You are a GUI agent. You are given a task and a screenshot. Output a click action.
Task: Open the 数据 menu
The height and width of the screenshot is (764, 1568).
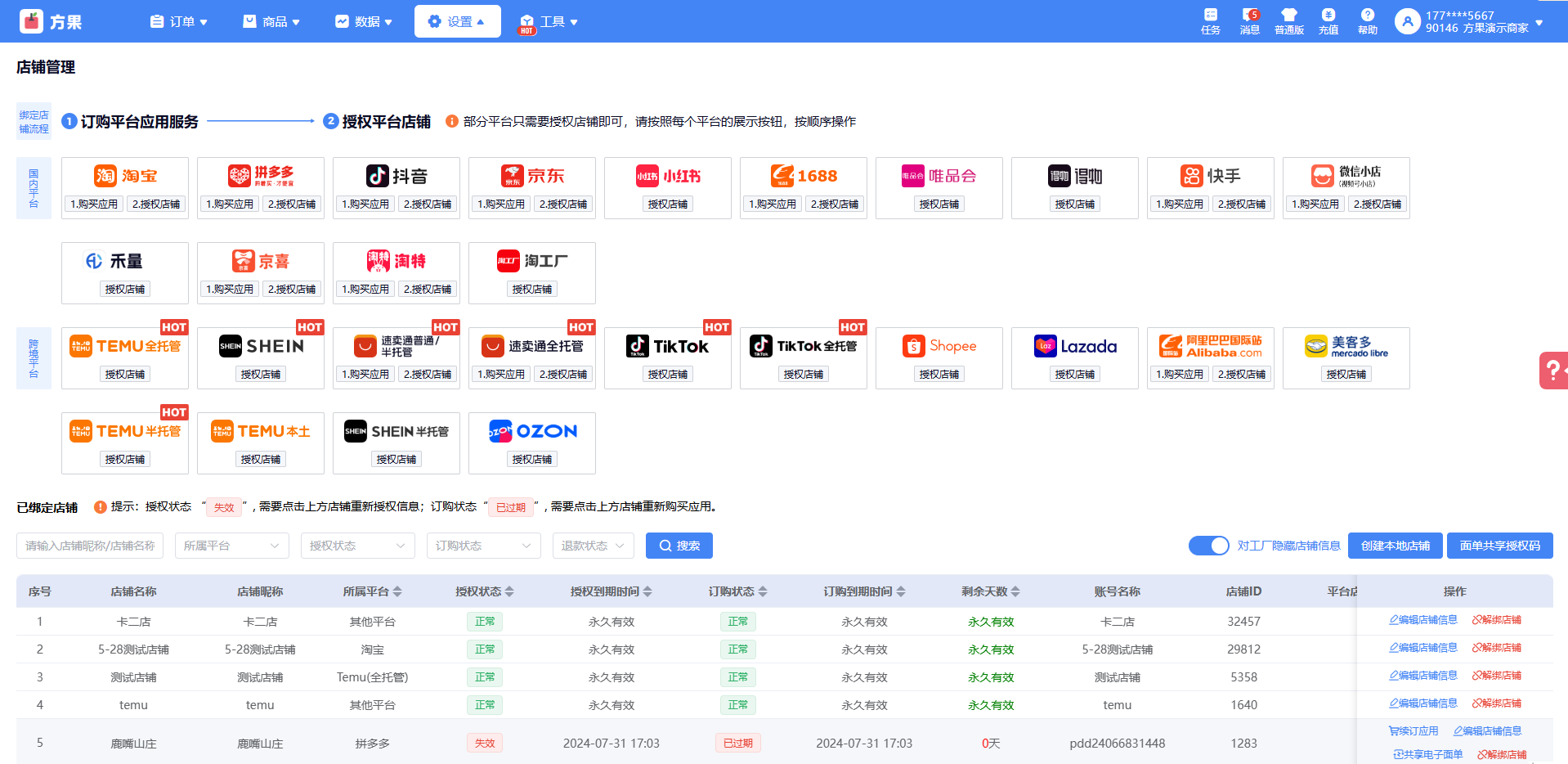point(364,21)
